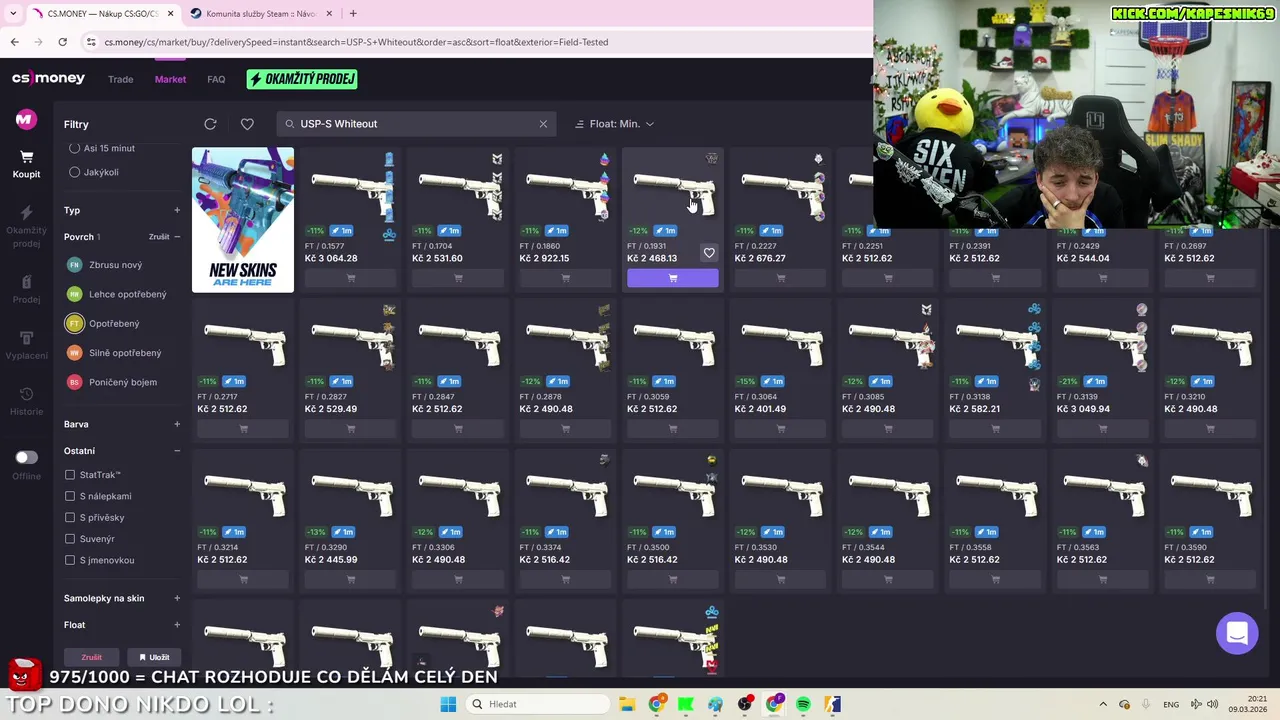Screen dimensions: 1280x720
Task: Open the browser tab list dropdown
Action: (x=12, y=13)
